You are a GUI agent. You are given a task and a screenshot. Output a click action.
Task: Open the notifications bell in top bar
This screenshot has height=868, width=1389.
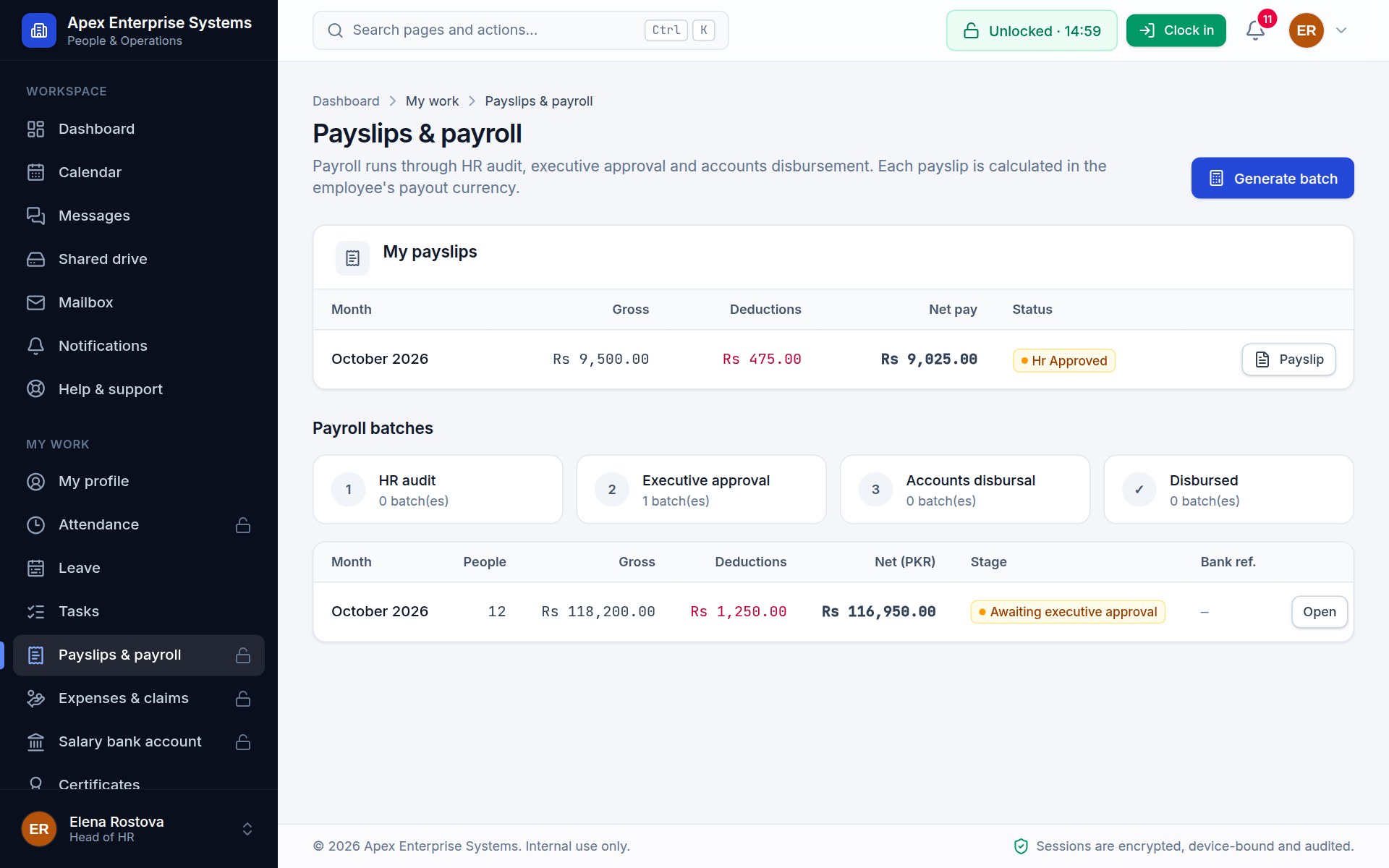[x=1255, y=30]
